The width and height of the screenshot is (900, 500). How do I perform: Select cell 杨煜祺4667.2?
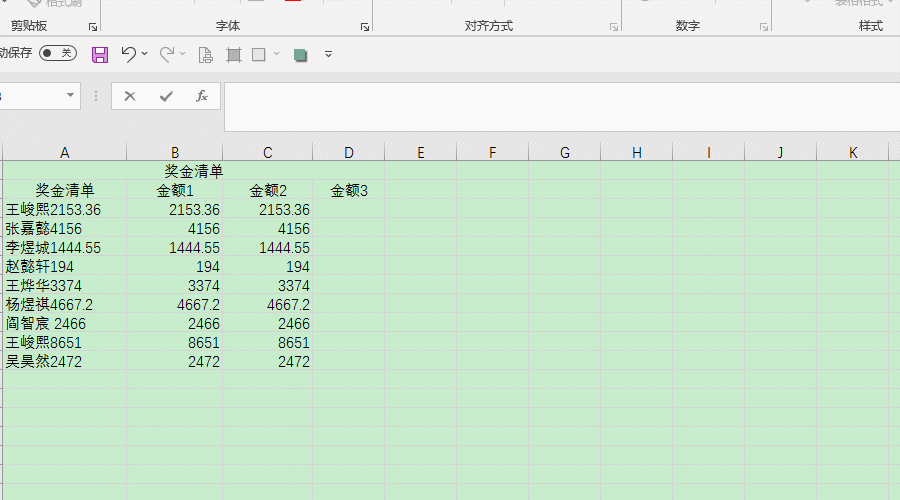click(x=65, y=304)
